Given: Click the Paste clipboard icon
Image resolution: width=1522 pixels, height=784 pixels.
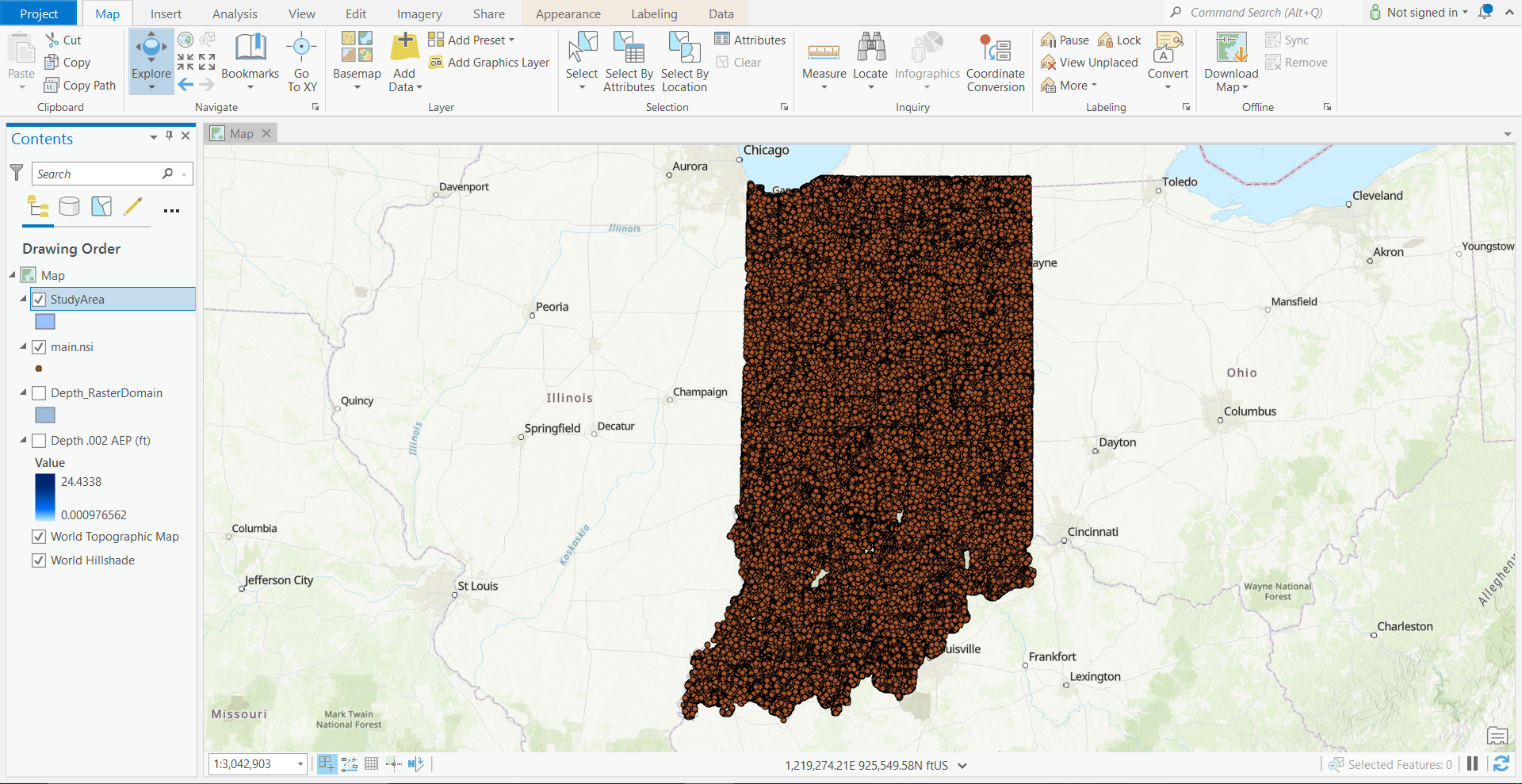Looking at the screenshot, I should point(21,48).
